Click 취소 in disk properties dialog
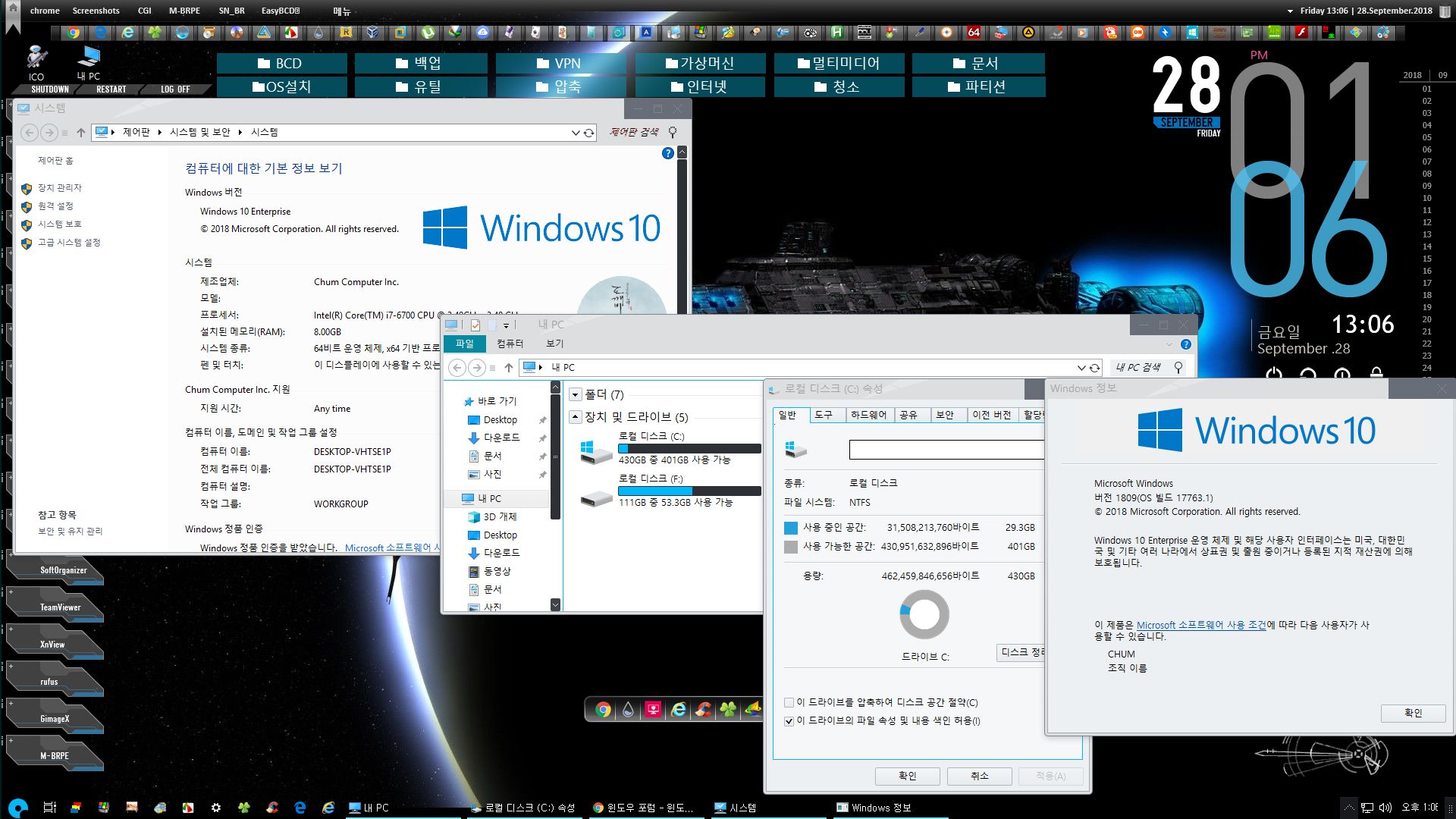The height and width of the screenshot is (819, 1456). (979, 776)
